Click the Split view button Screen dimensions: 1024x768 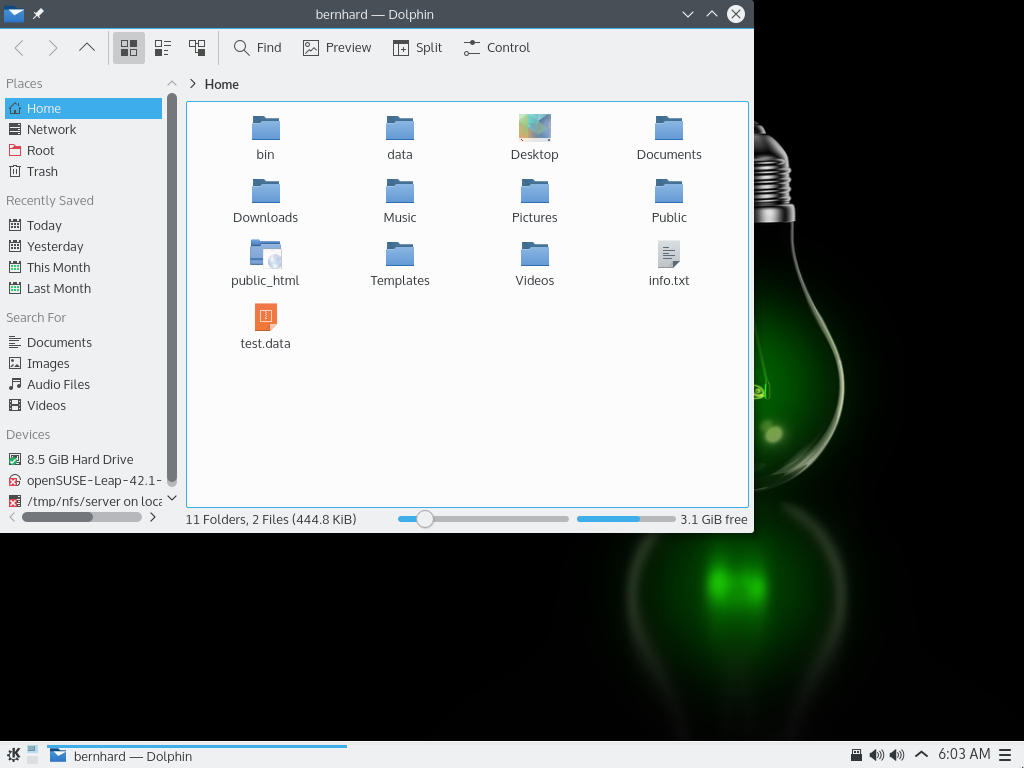417,48
